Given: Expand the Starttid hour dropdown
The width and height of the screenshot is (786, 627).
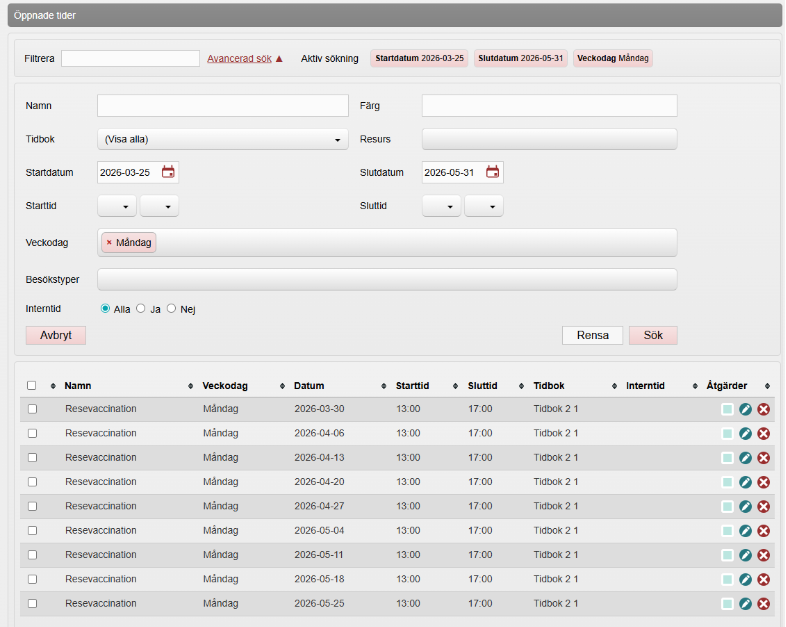Looking at the screenshot, I should click(117, 206).
